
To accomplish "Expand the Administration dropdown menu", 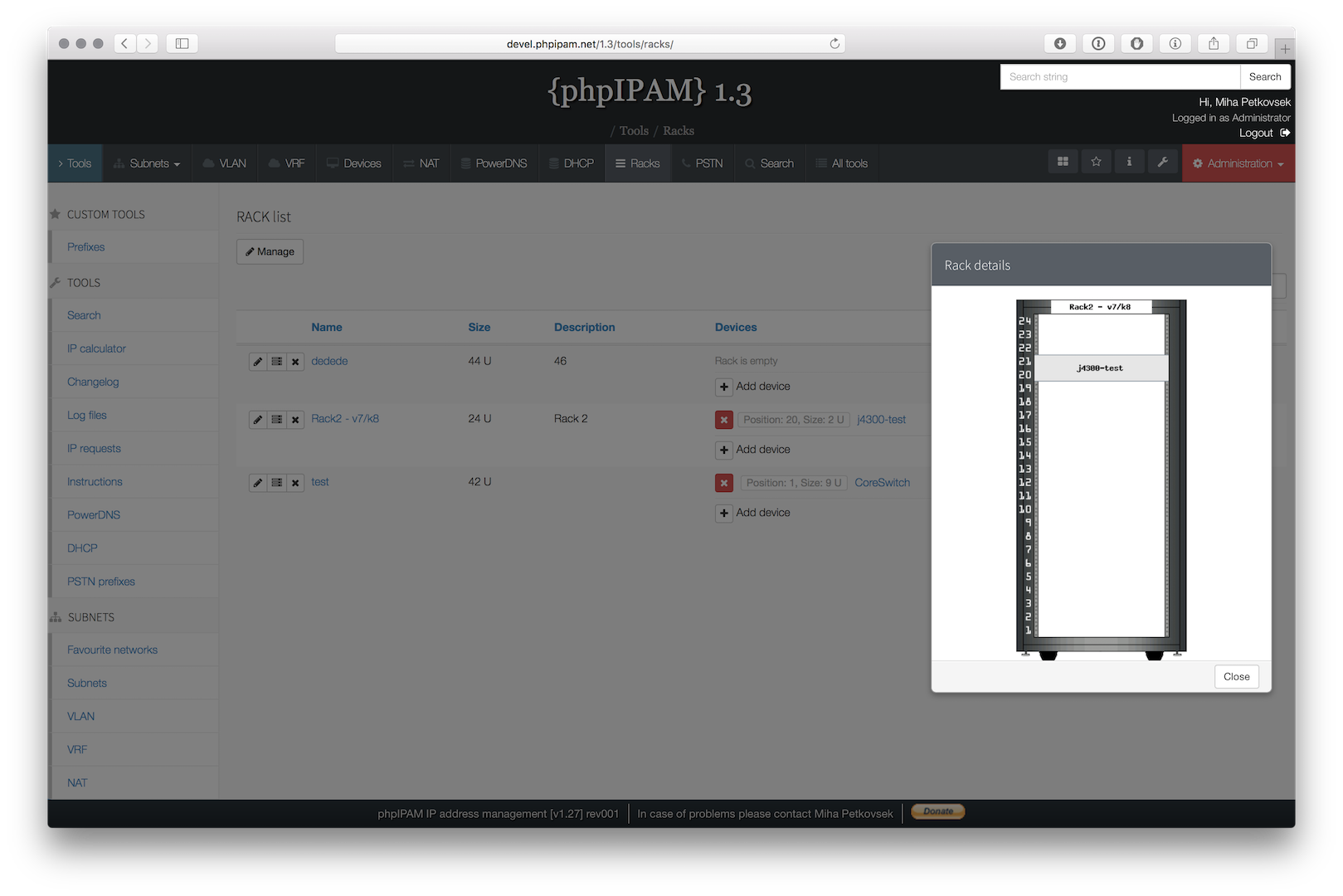I will pos(1238,163).
